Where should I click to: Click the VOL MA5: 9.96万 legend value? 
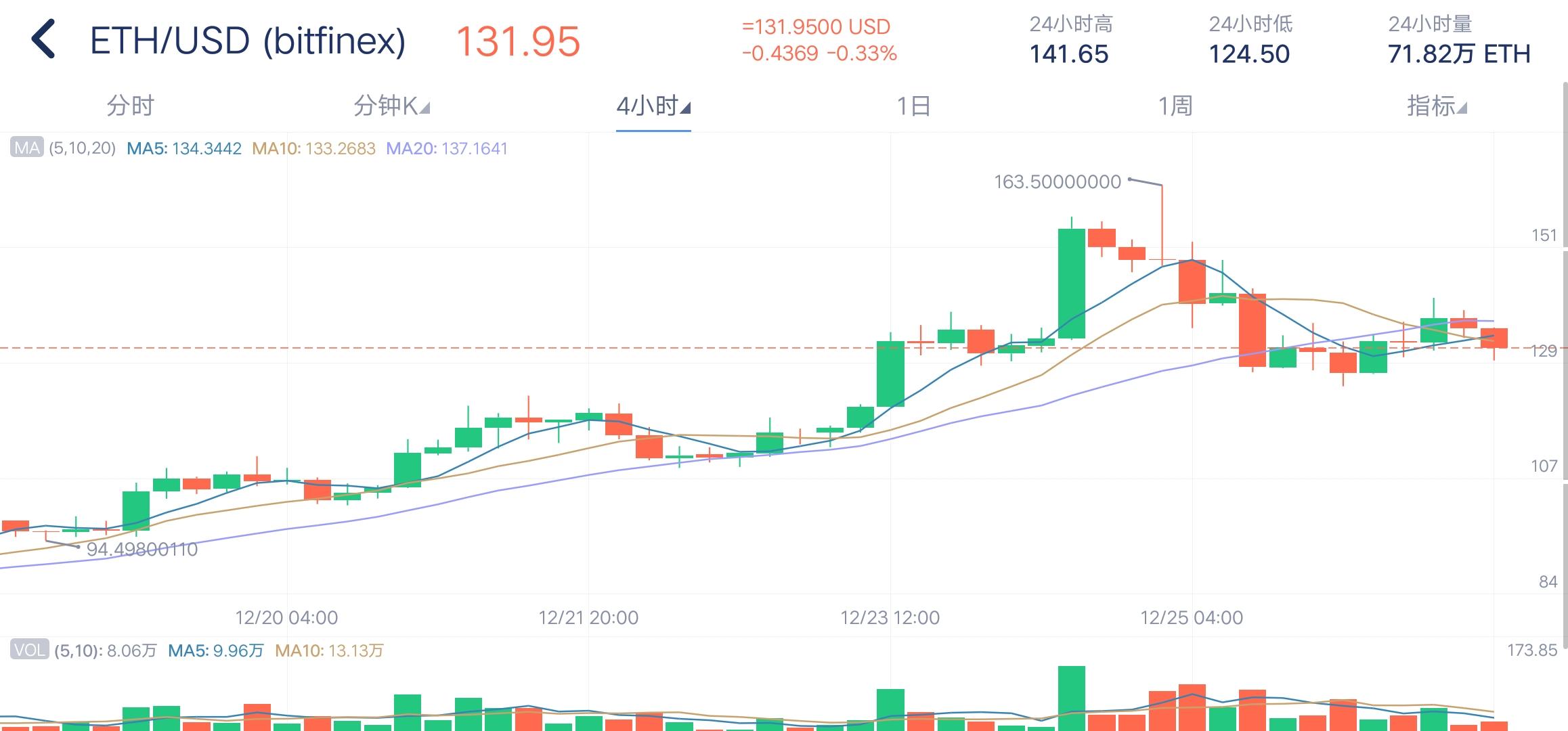pyautogui.click(x=215, y=650)
